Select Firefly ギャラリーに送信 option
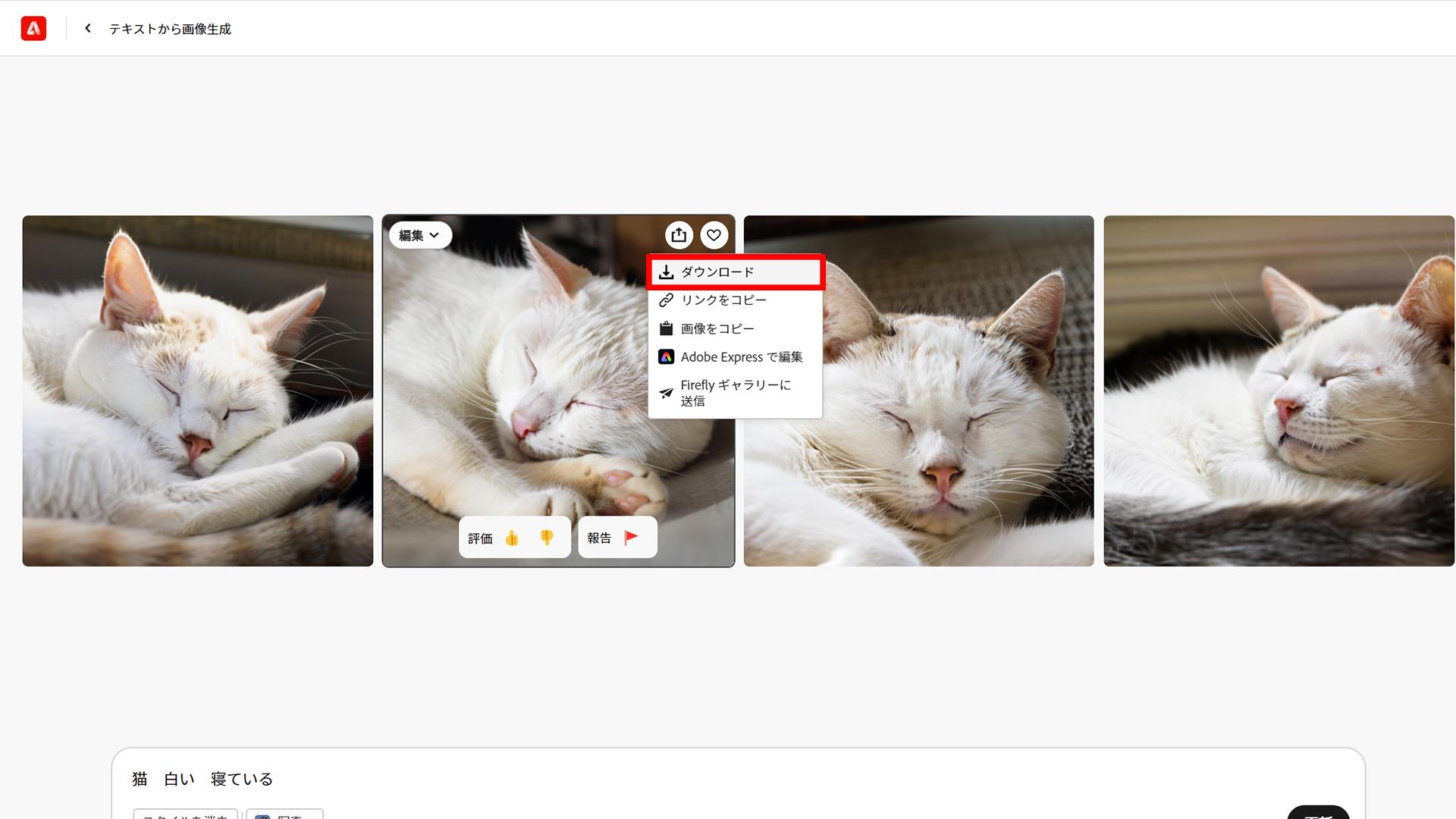 pos(735,393)
